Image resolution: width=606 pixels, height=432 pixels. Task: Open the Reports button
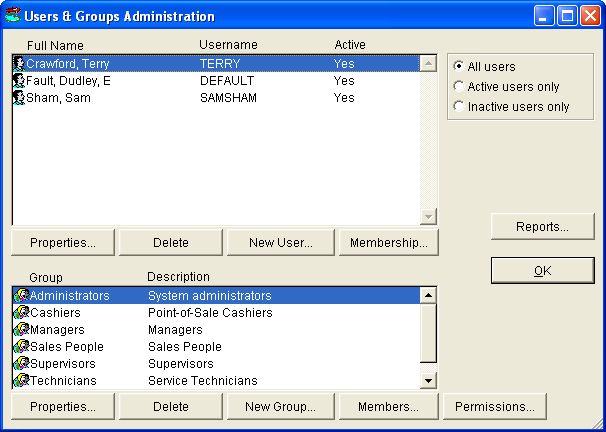pos(543,226)
